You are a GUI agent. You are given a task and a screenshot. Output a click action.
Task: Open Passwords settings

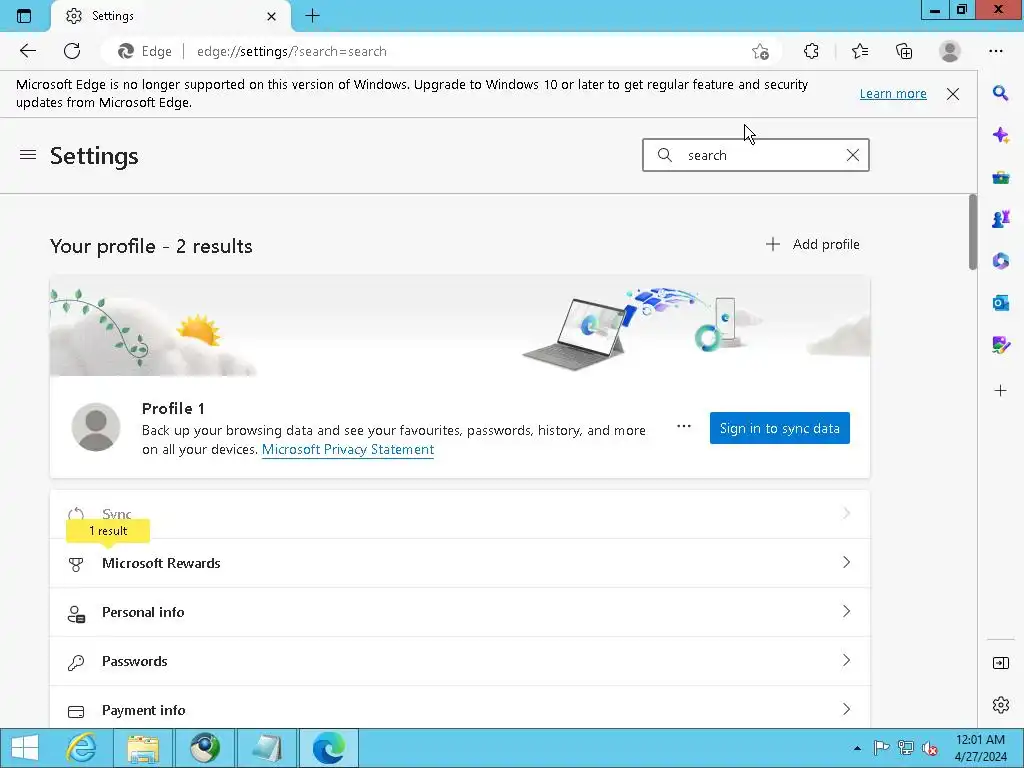click(x=460, y=661)
